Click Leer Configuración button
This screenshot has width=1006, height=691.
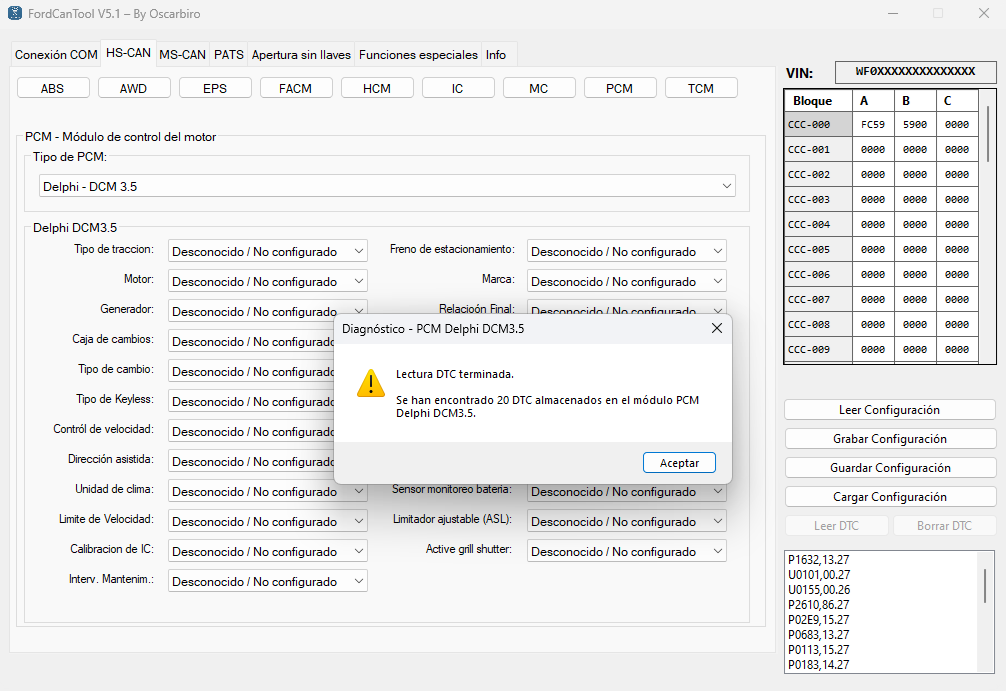pyautogui.click(x=889, y=410)
